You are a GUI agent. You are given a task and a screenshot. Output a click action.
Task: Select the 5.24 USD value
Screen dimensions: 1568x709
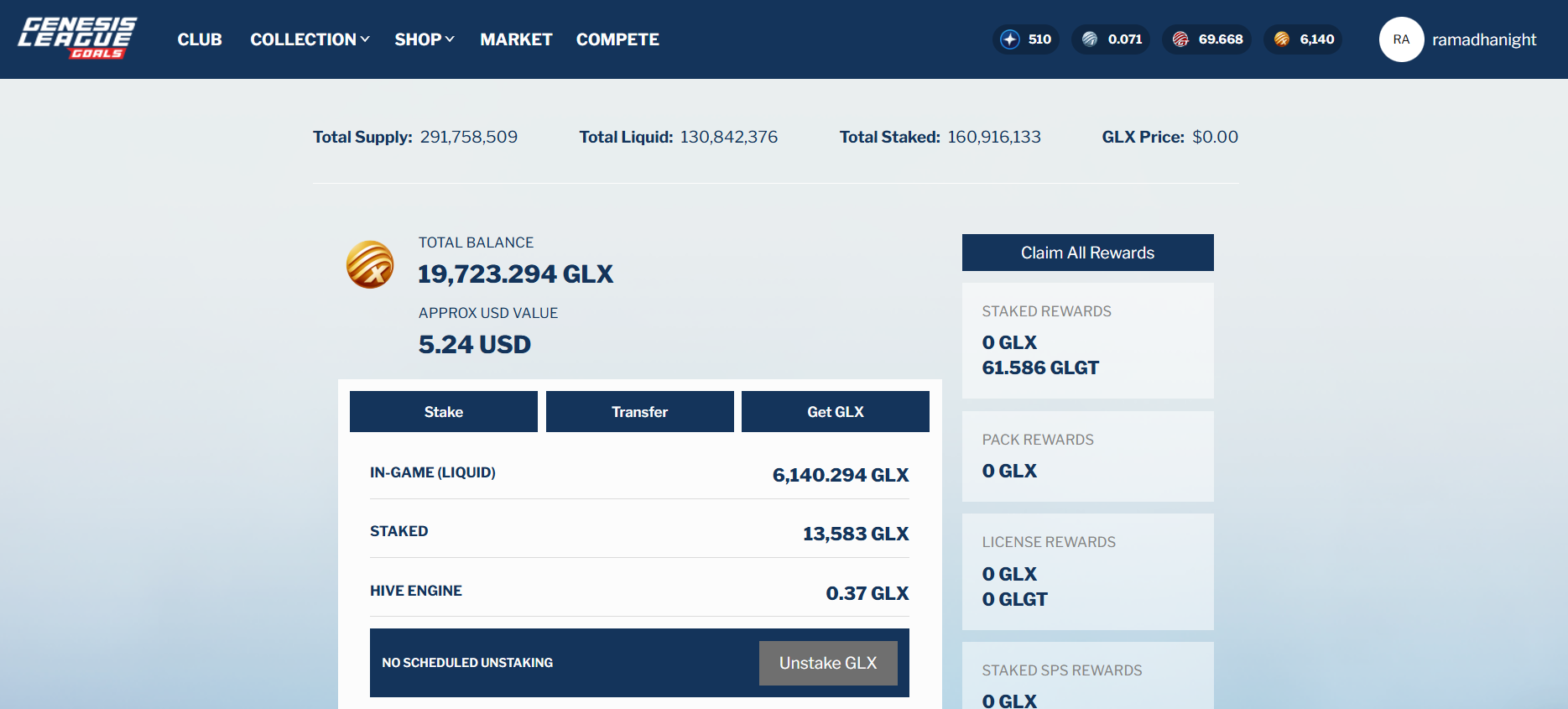[475, 344]
